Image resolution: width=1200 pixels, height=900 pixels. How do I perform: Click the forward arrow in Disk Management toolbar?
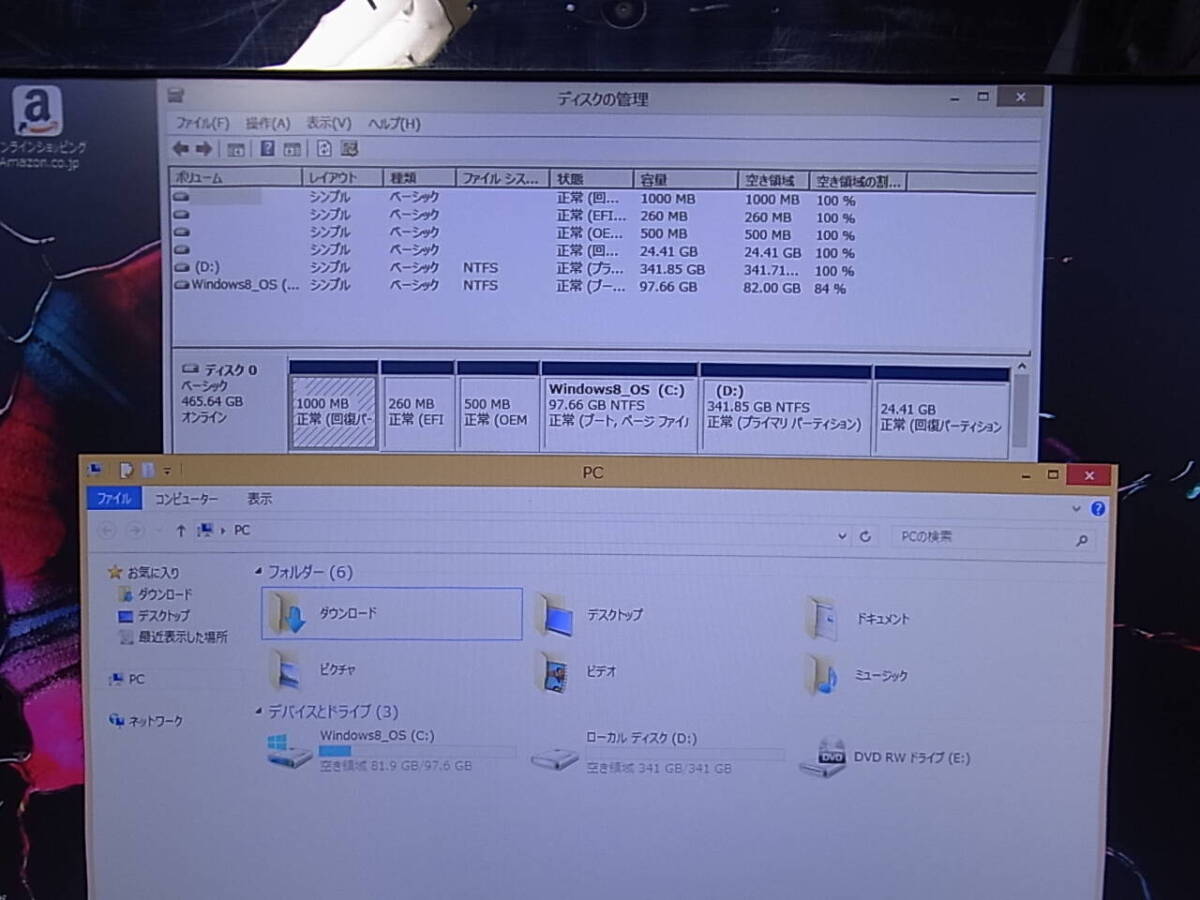pyautogui.click(x=203, y=148)
